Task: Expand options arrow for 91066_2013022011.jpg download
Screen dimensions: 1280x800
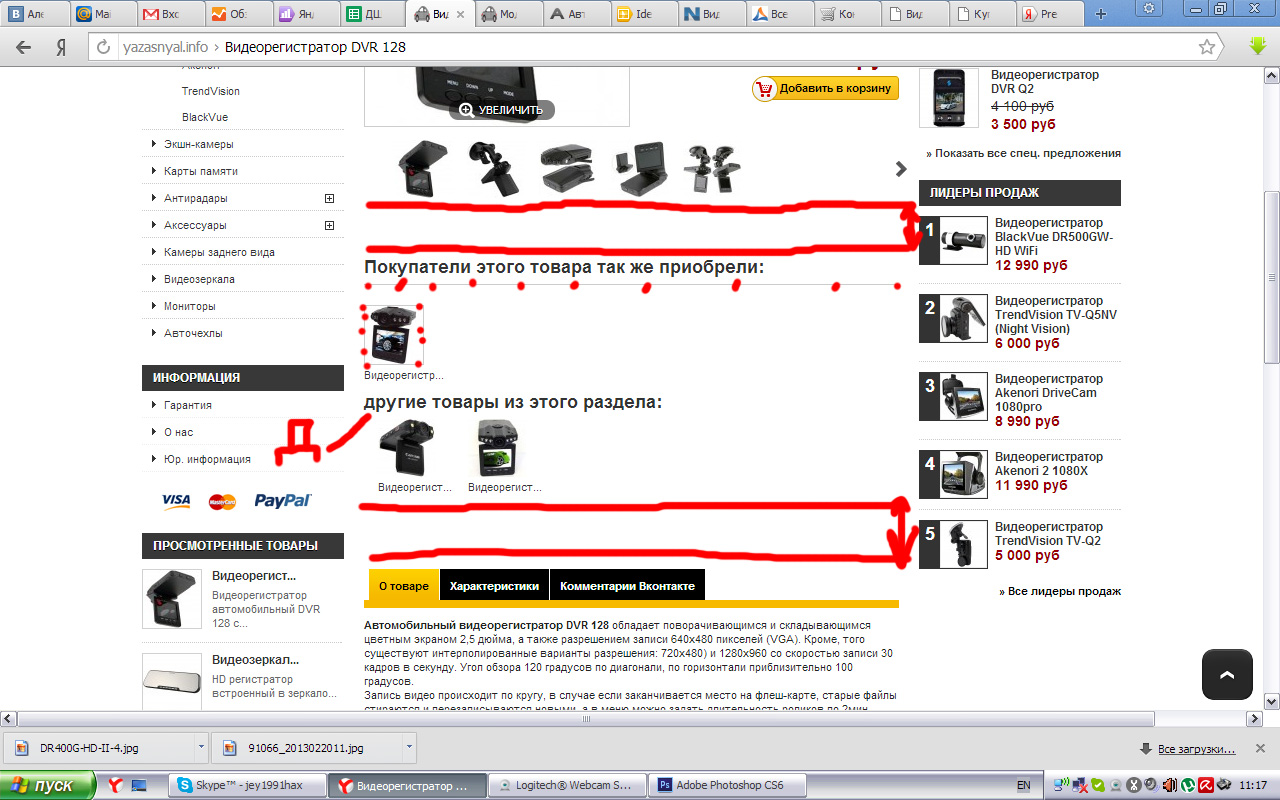Action: 409,748
